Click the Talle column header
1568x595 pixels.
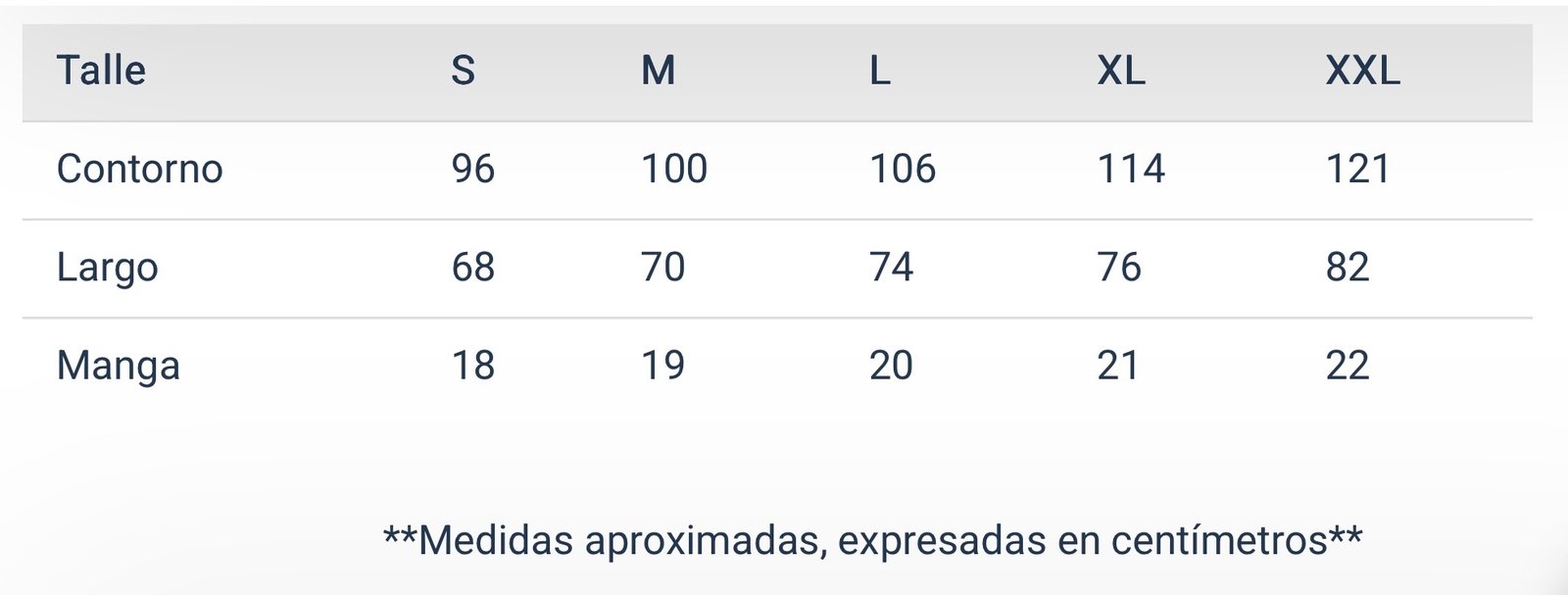[101, 71]
